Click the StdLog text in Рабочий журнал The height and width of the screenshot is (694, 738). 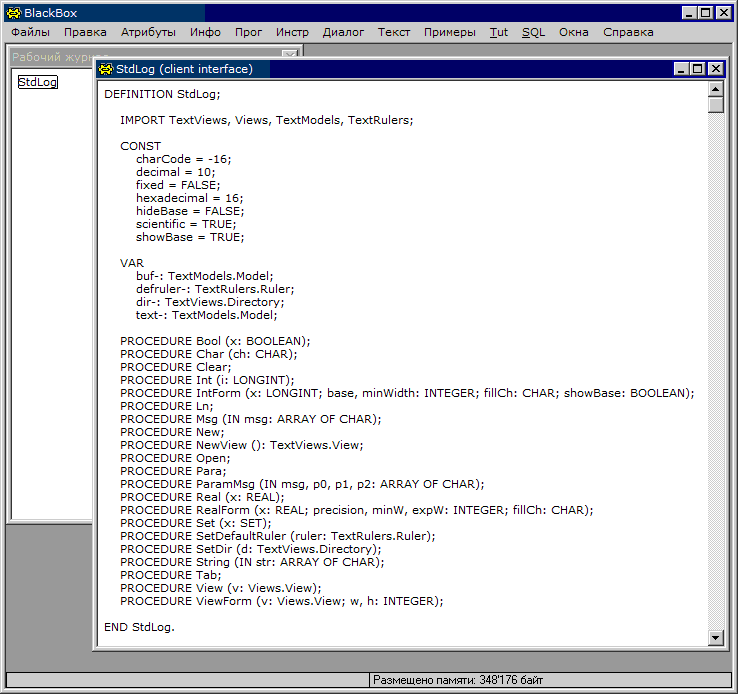pyautogui.click(x=38, y=82)
